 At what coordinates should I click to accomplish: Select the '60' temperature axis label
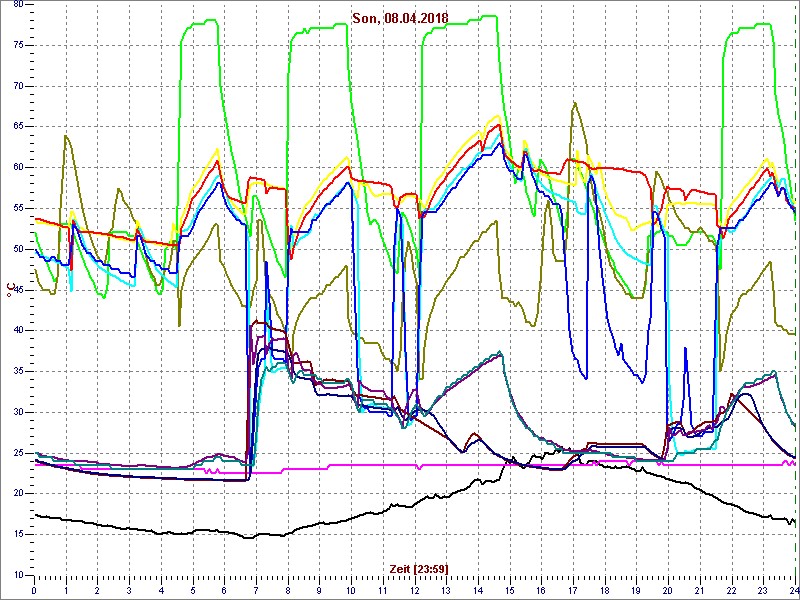click(17, 167)
